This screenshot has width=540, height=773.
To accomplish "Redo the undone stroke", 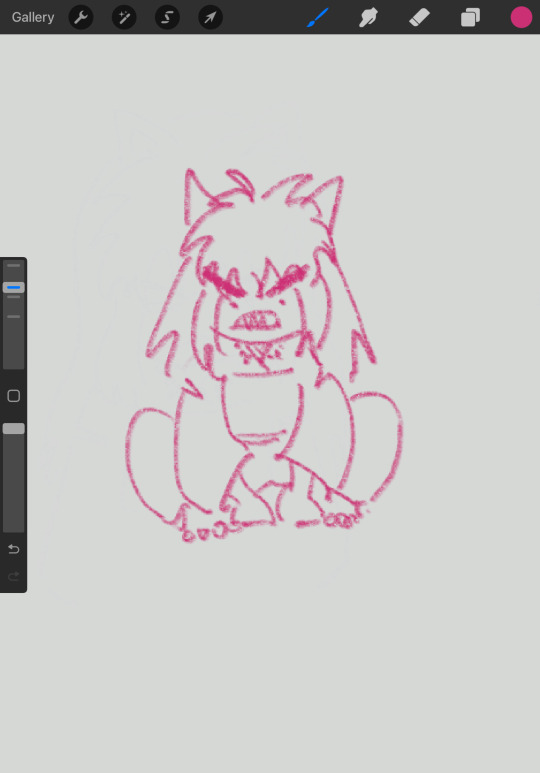I will 14,576.
